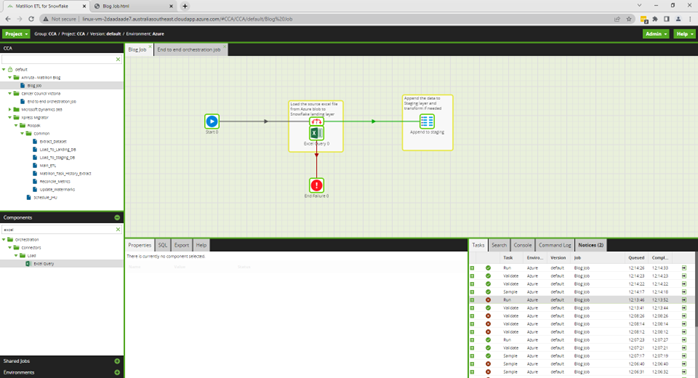
Task: Click success status icon of Sample queued 12:07:17
Action: pos(488,356)
